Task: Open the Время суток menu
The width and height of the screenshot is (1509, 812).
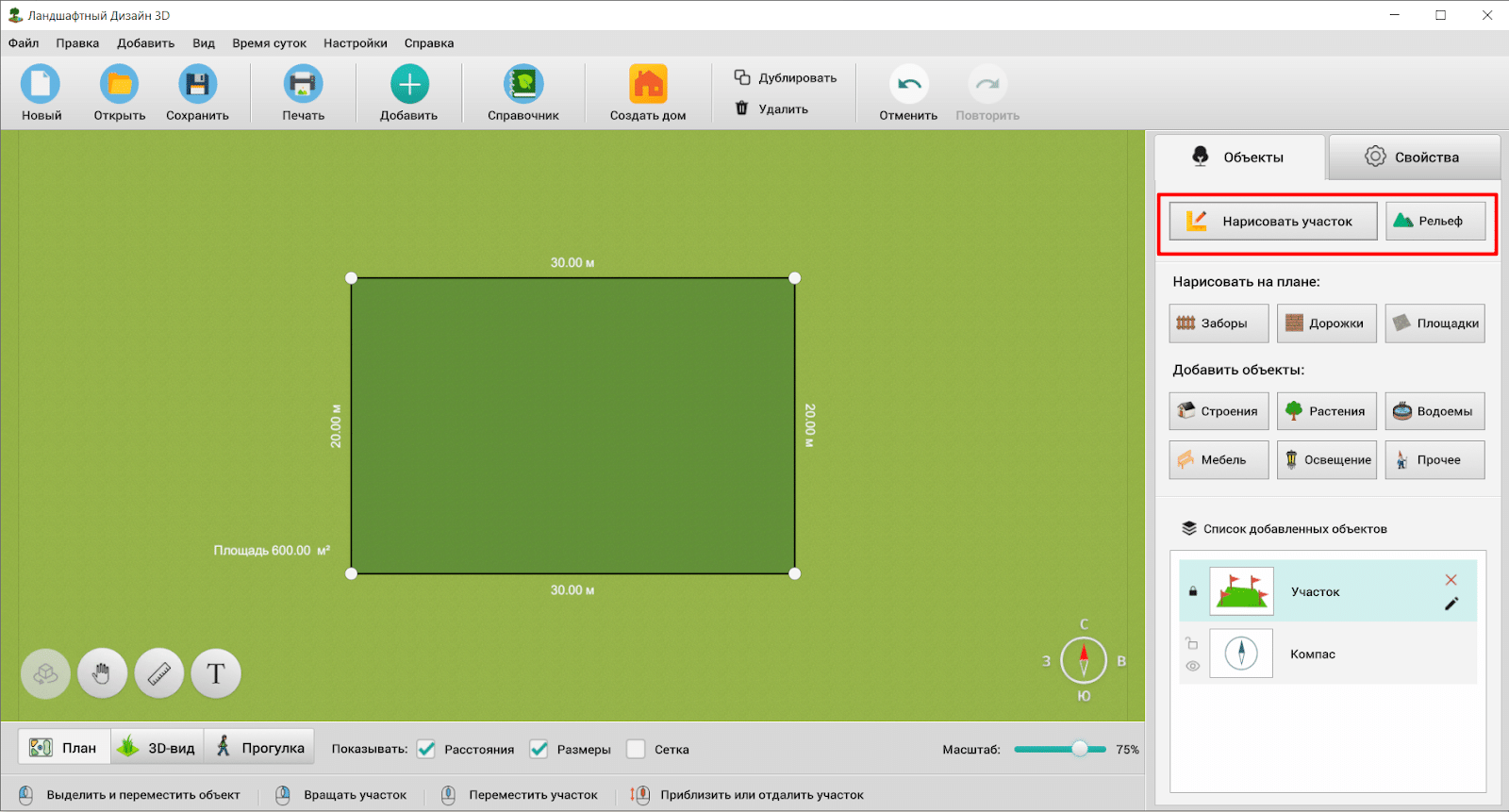Action: point(269,43)
